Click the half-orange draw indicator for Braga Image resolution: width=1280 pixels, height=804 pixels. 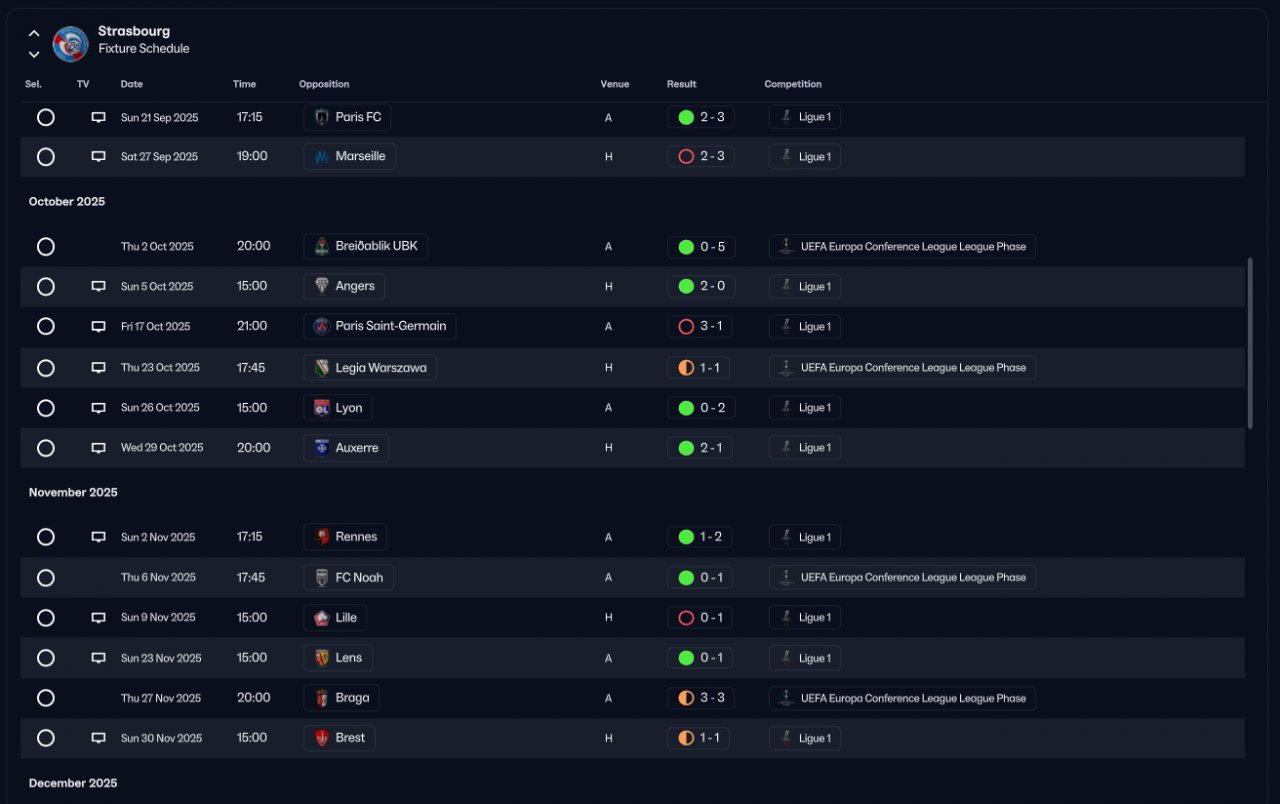pos(686,698)
